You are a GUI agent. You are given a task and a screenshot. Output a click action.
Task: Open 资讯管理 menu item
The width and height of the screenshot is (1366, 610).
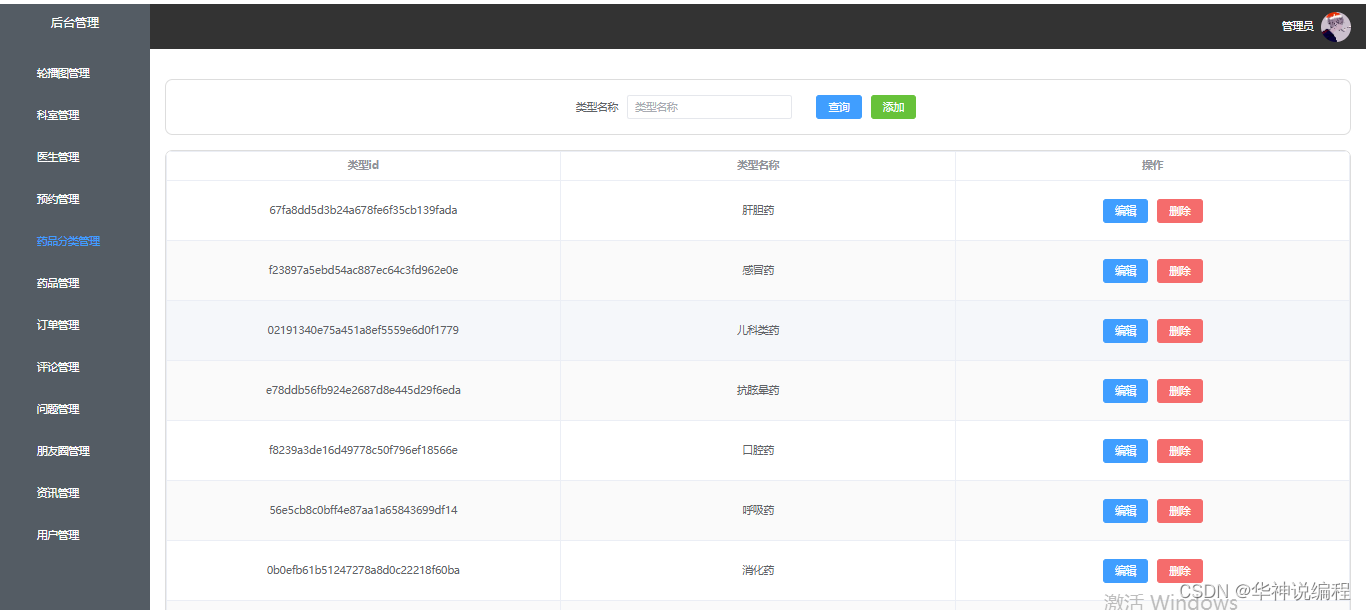point(58,493)
